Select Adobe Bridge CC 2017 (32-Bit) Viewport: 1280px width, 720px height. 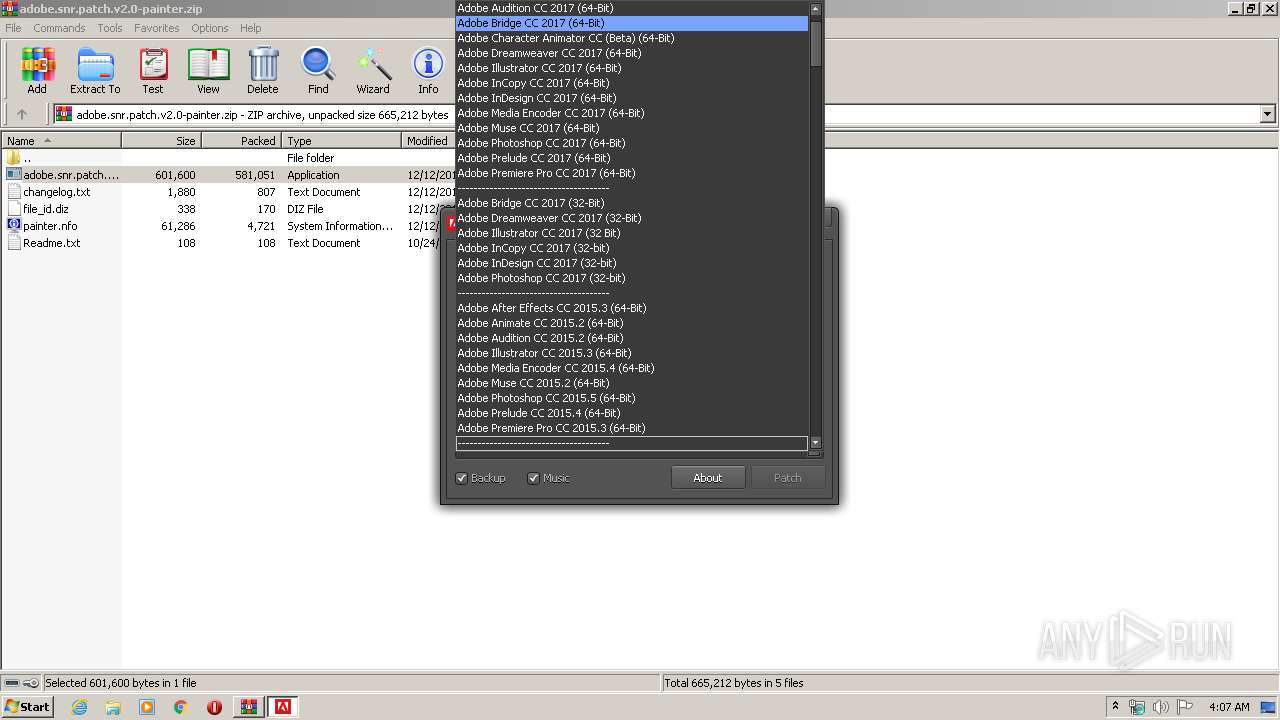point(632,203)
